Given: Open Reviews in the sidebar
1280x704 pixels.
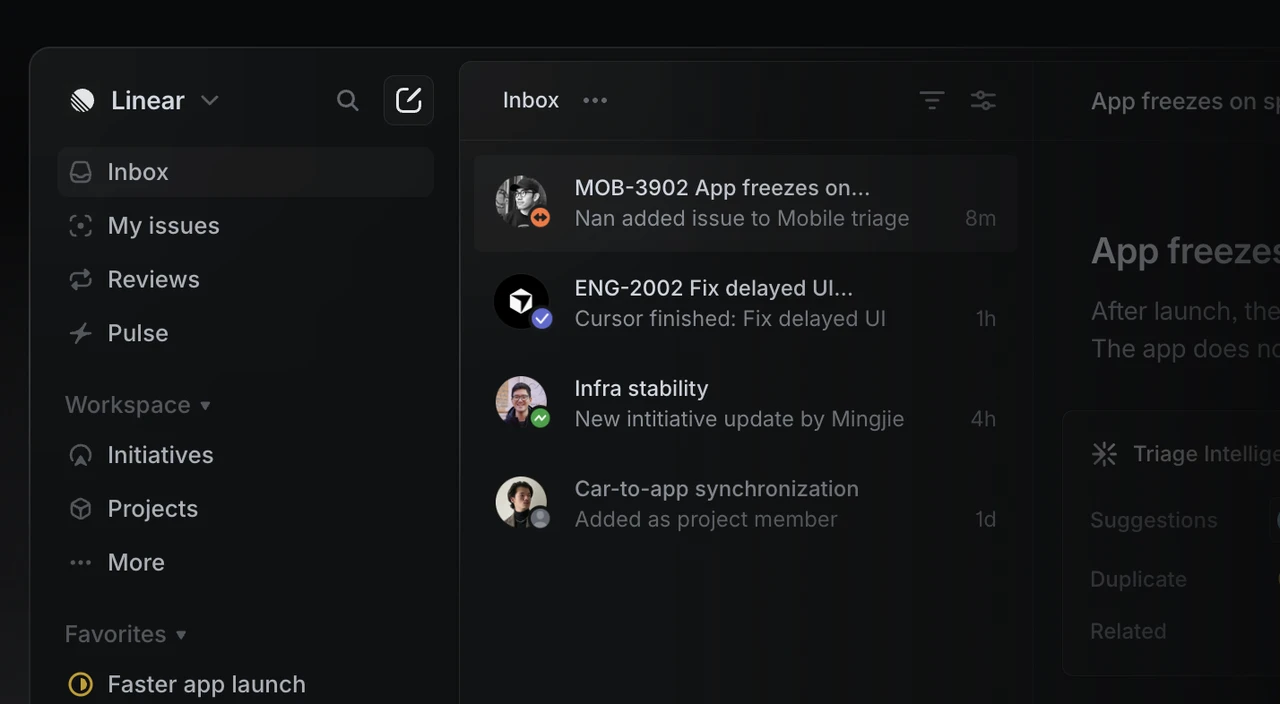Looking at the screenshot, I should click(153, 280).
